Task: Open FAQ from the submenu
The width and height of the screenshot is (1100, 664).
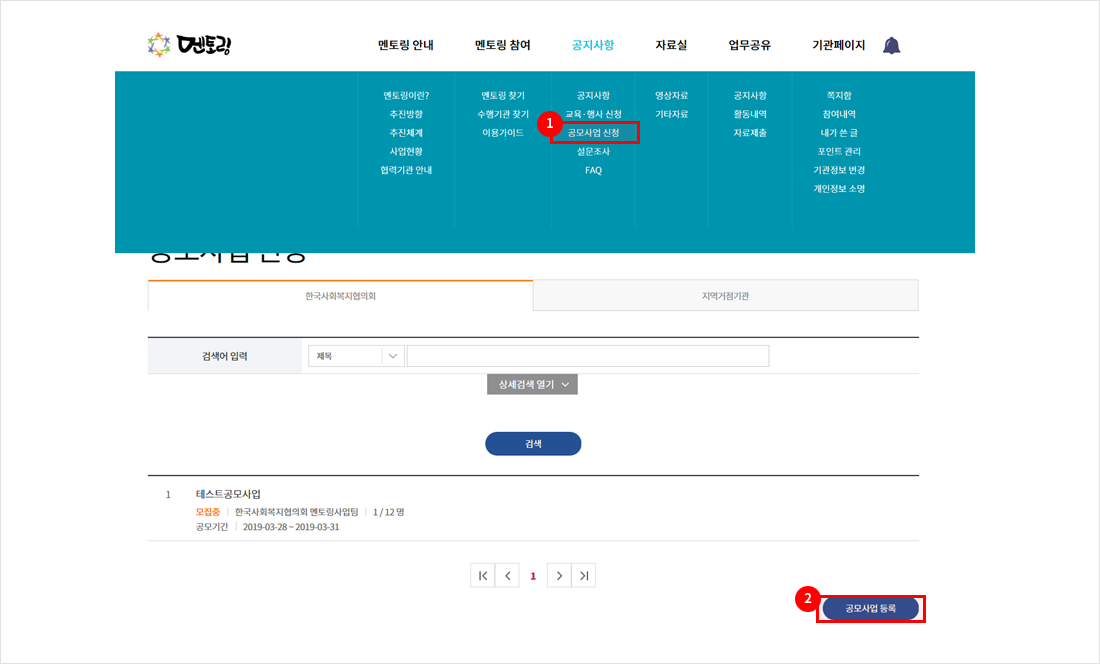Action: 593,170
